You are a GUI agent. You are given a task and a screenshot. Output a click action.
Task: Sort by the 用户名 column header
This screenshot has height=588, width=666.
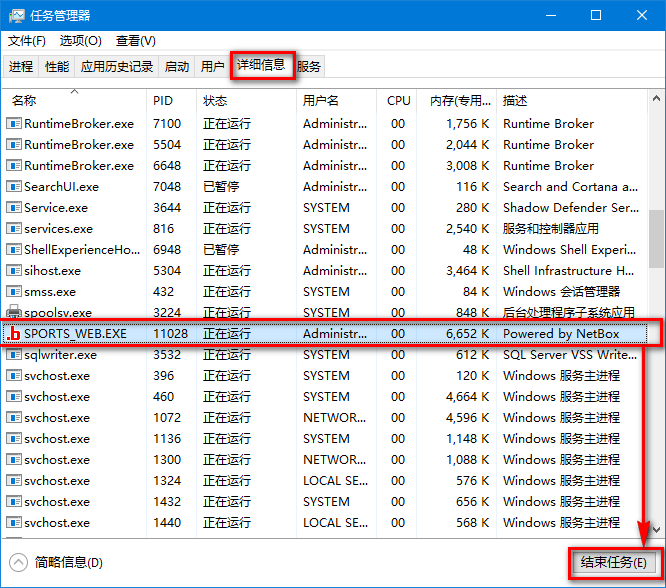point(336,101)
